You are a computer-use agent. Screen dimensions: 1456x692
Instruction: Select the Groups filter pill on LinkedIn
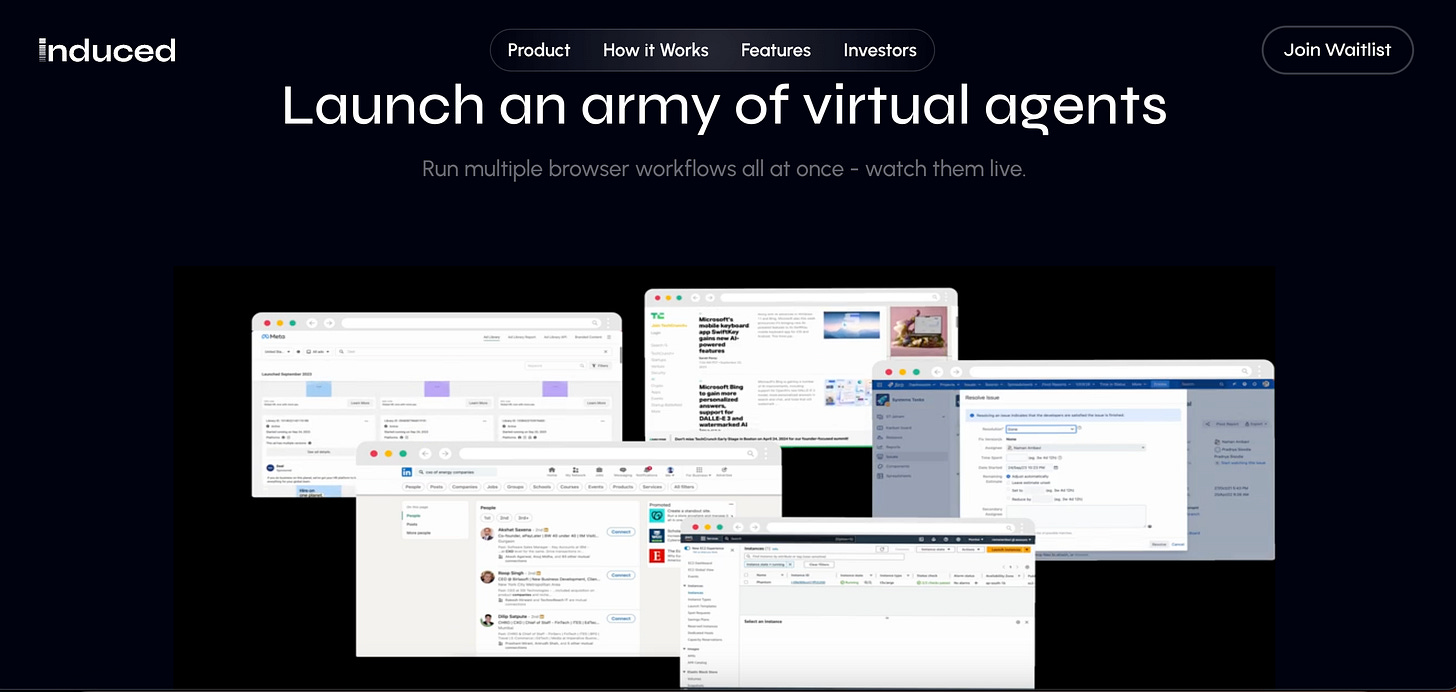(x=515, y=487)
